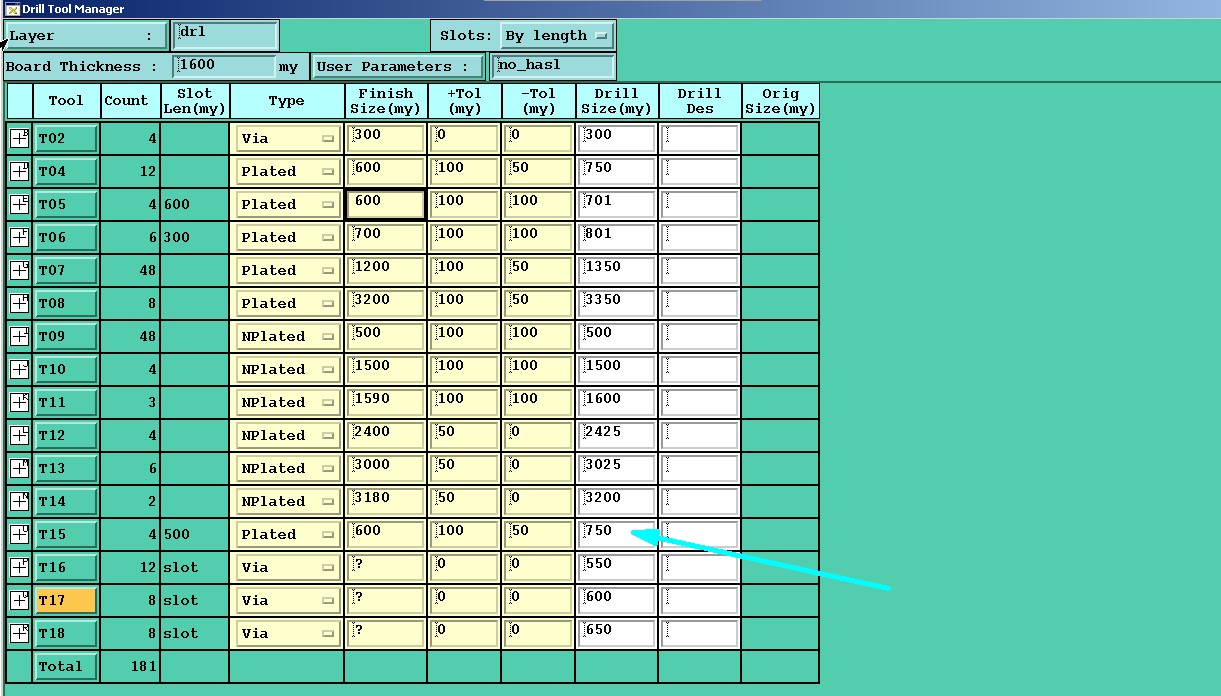Click the plus icon beside T05
This screenshot has height=696, width=1221.
click(19, 204)
